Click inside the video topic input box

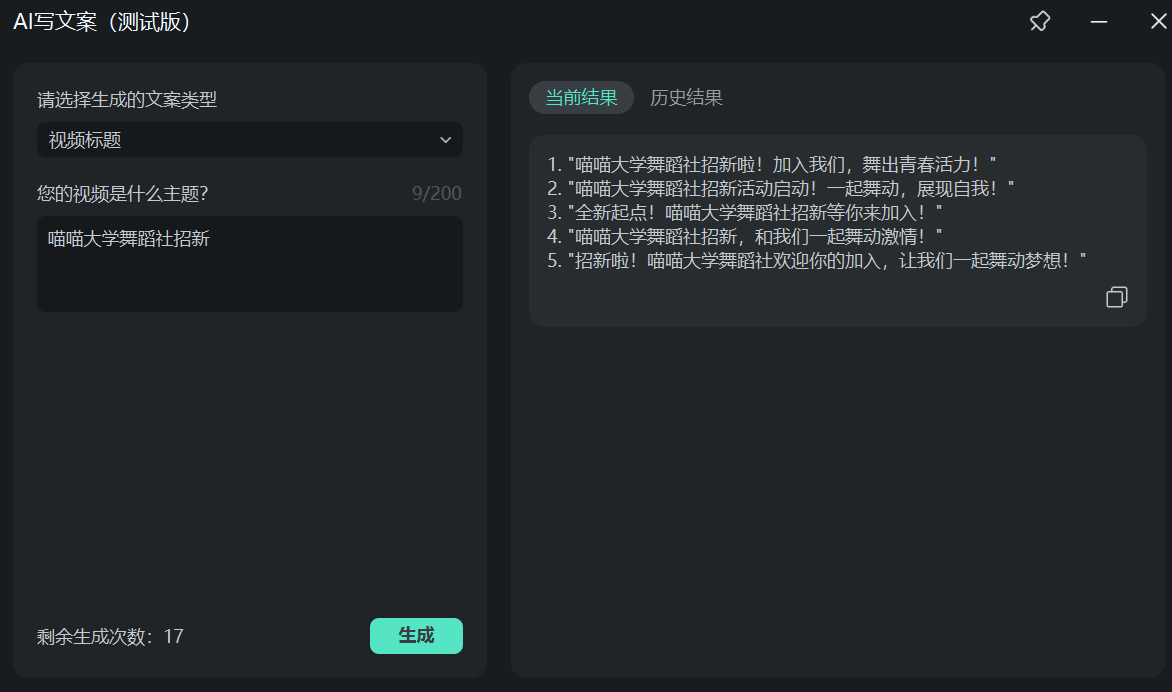249,262
